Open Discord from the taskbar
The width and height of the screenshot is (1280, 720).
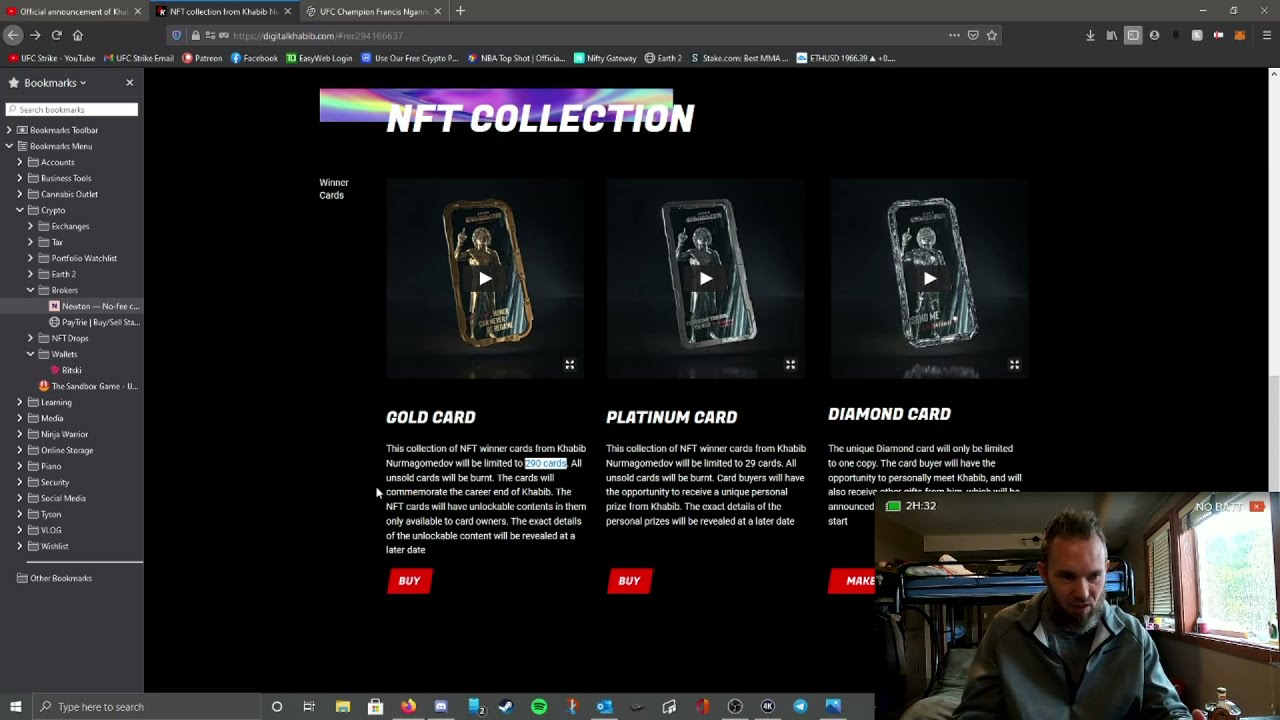tap(441, 707)
